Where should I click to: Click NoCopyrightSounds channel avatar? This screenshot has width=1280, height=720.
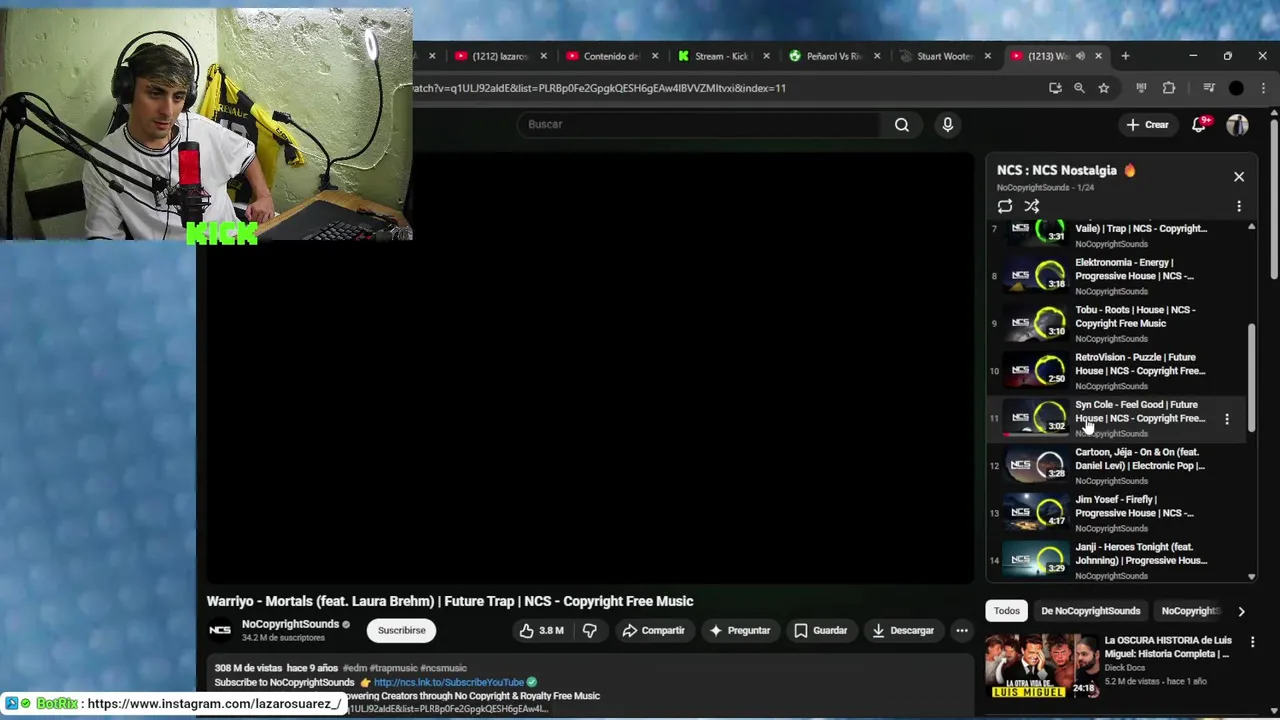(220, 630)
